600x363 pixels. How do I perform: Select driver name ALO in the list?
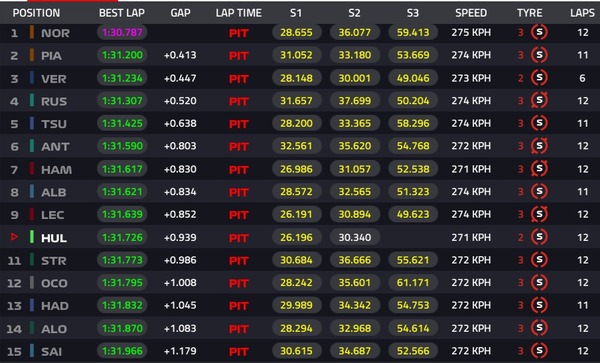(x=54, y=329)
